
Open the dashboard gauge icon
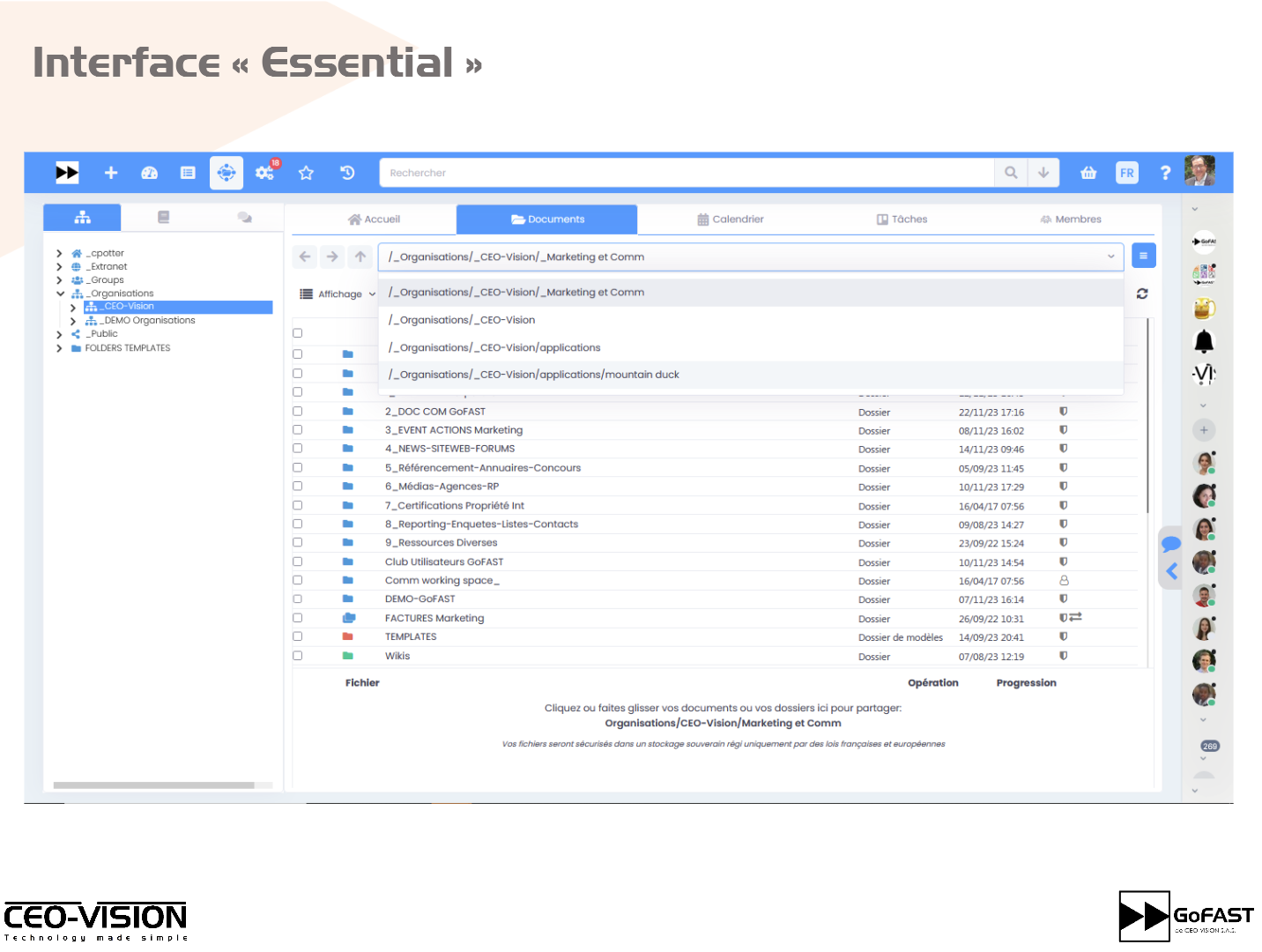[149, 173]
